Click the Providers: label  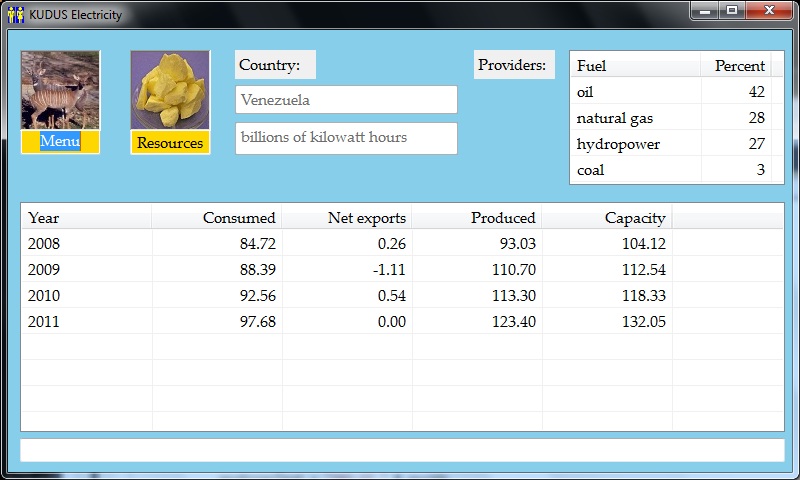click(x=514, y=65)
